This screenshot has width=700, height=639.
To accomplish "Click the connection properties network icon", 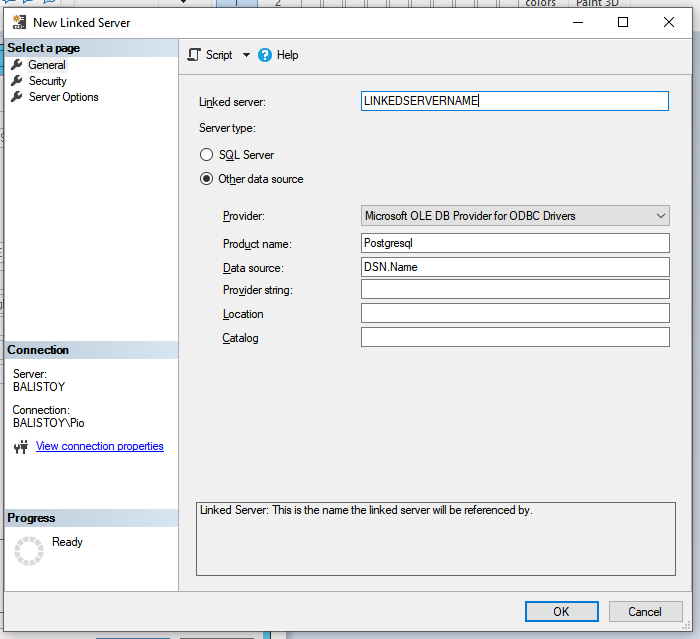I will tap(21, 447).
